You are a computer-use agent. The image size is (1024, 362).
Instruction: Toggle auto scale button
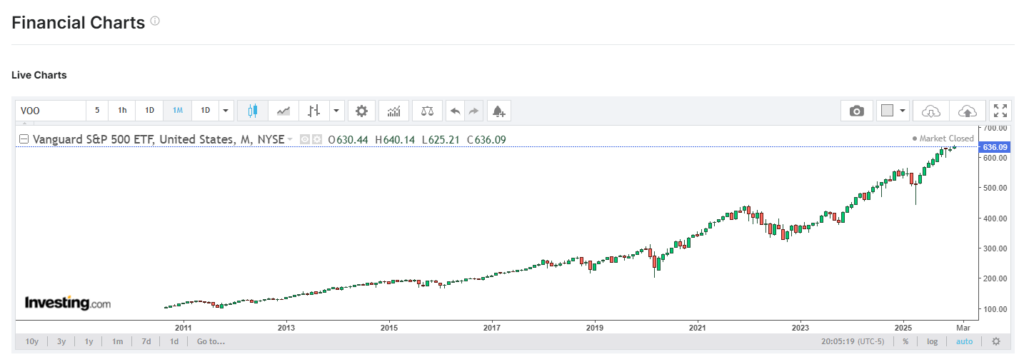(x=964, y=341)
